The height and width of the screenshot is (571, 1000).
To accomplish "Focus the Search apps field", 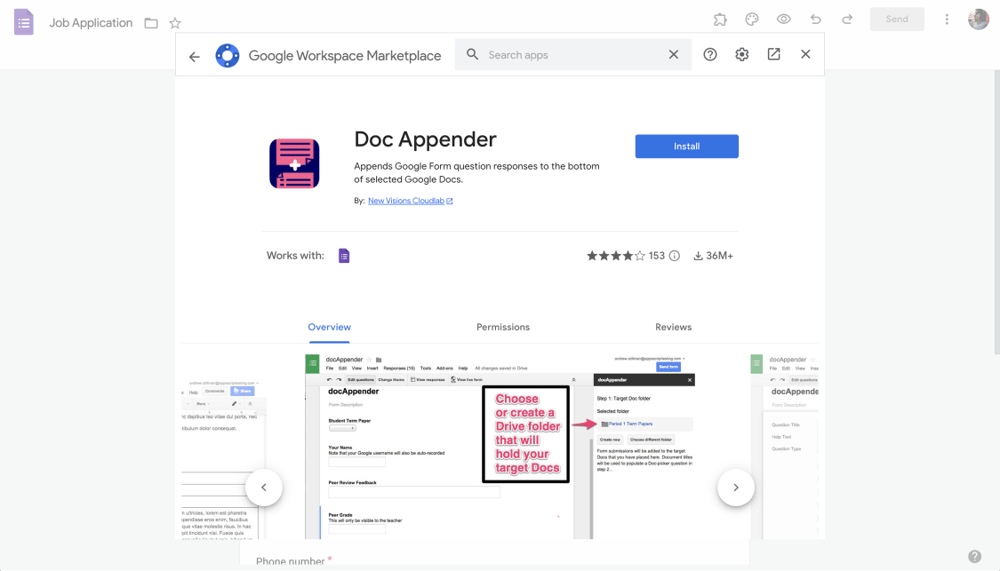I will pyautogui.click(x=574, y=55).
